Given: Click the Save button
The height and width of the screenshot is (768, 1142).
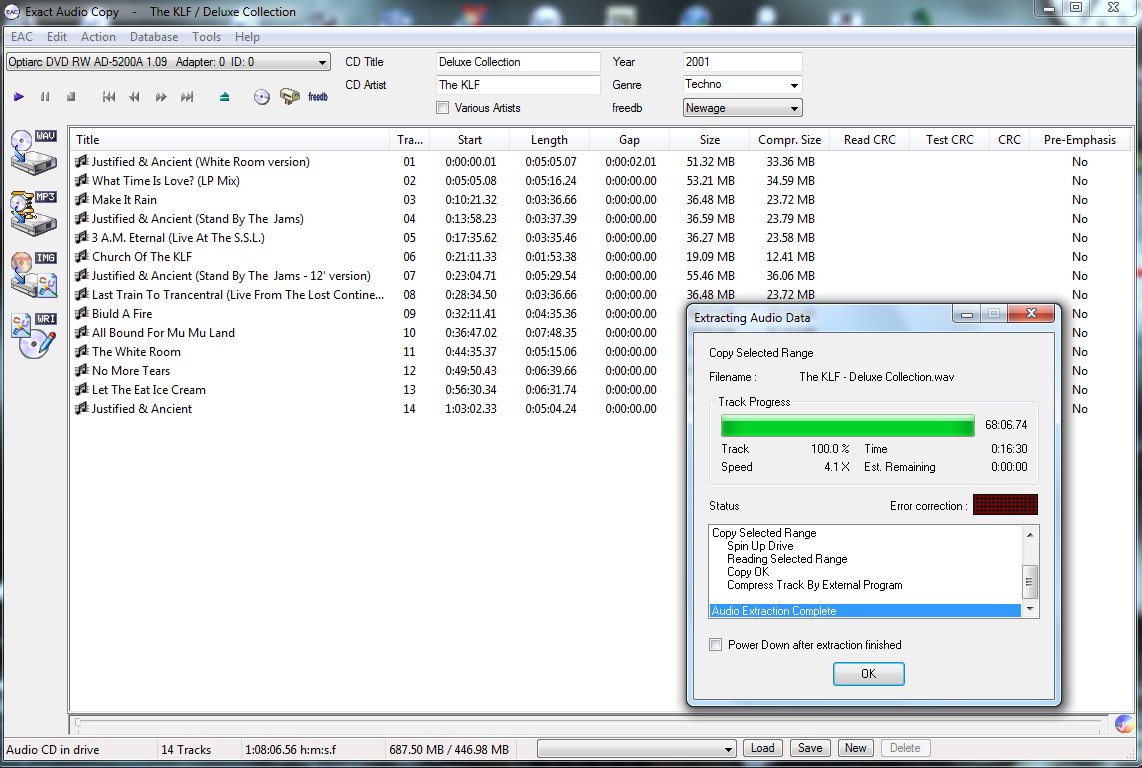Looking at the screenshot, I should [810, 748].
